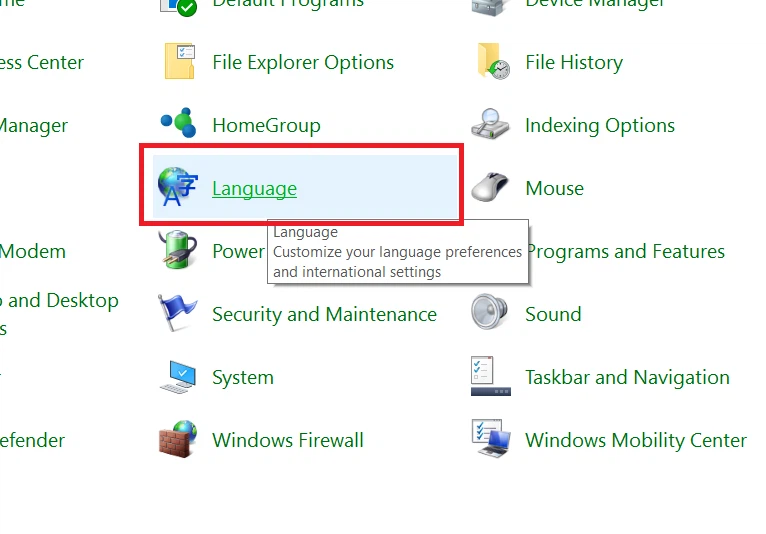Click the HomeGroup spheres icon
The height and width of the screenshot is (534, 766).
coord(180,125)
